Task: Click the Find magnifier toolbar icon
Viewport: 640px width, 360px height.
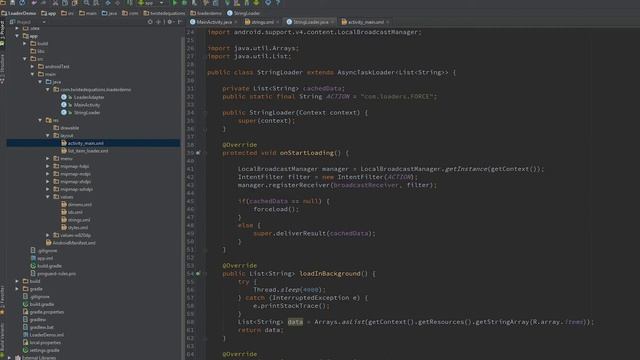Action: tap(87, 3)
